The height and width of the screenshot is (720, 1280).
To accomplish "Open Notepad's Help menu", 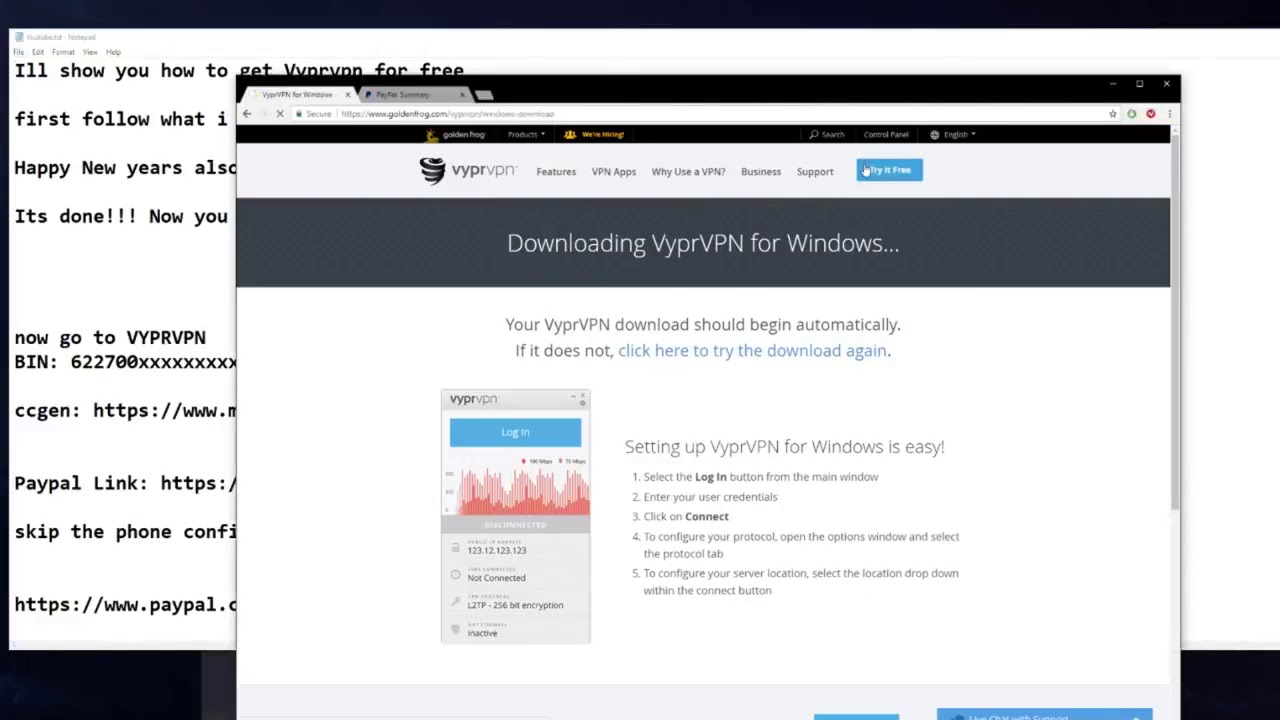I will click(113, 52).
